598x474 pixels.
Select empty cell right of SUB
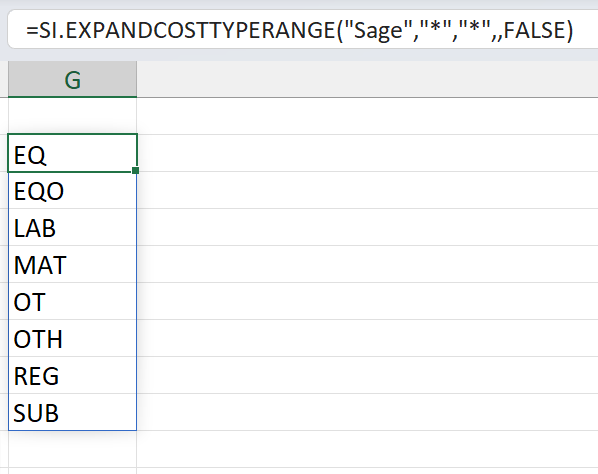pyautogui.click(x=367, y=412)
